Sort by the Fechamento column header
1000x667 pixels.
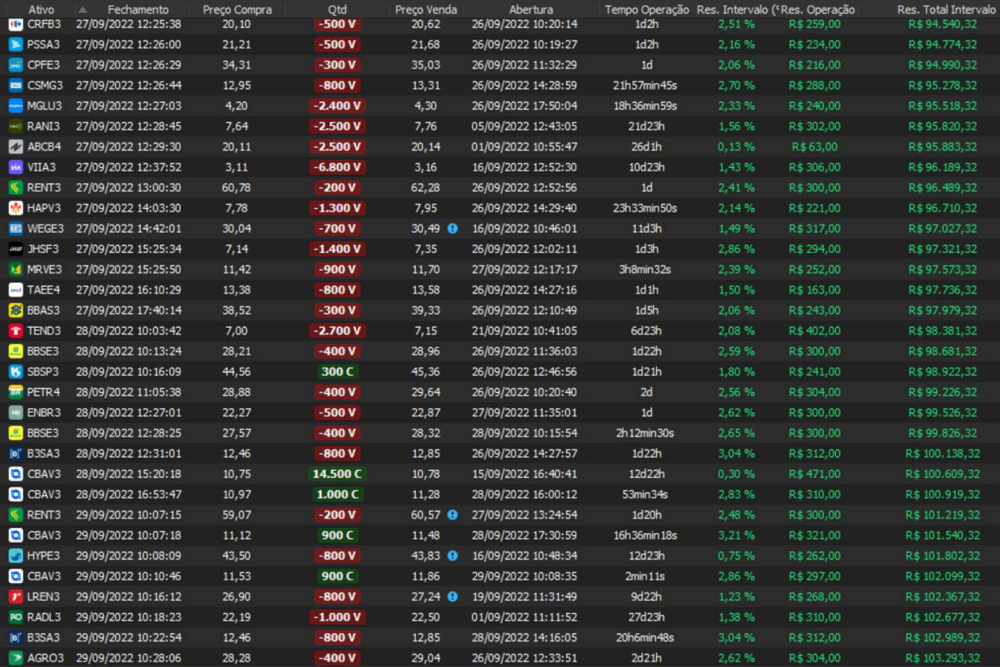pyautogui.click(x=138, y=9)
